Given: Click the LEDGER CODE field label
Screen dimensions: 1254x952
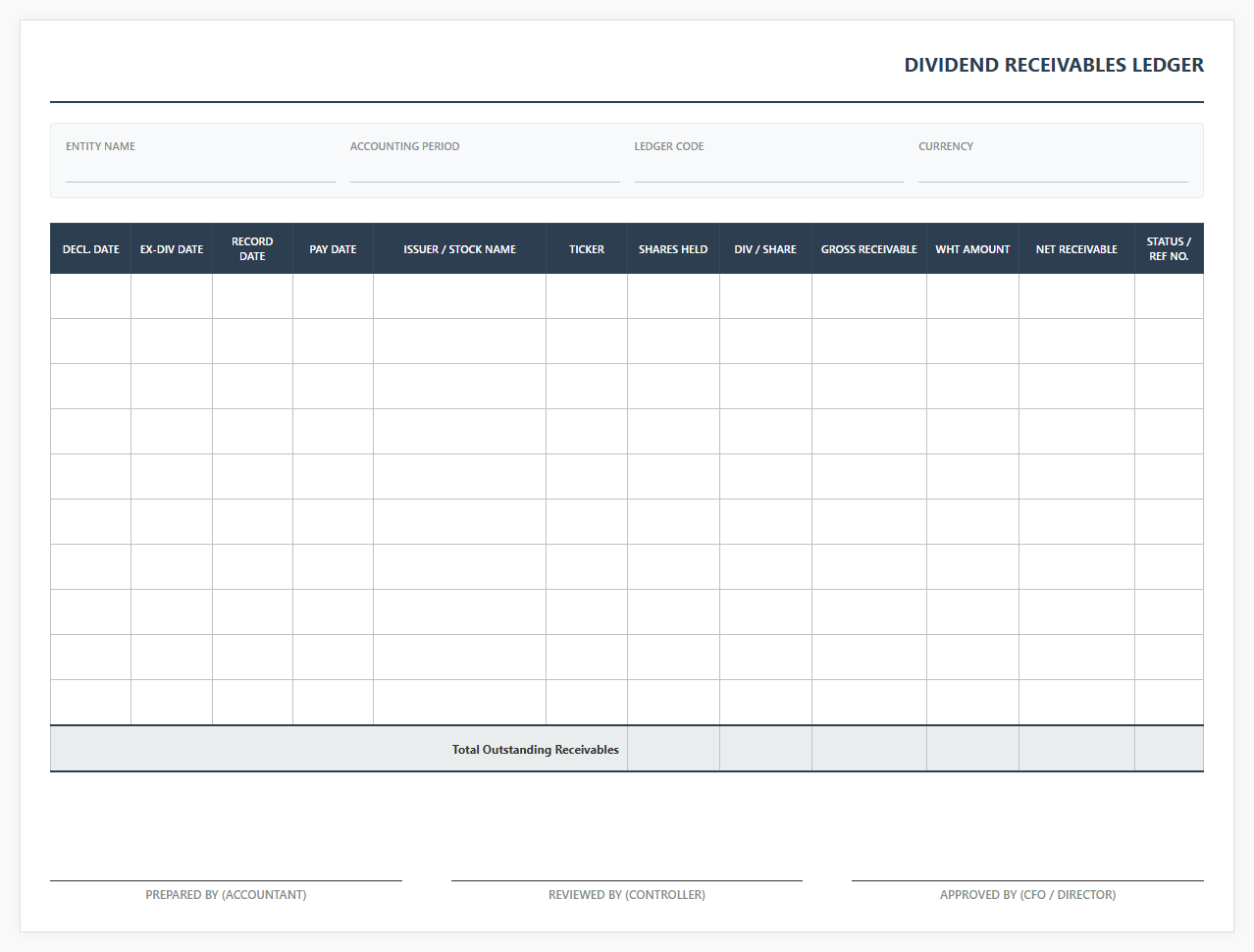Looking at the screenshot, I should pyautogui.click(x=668, y=146).
